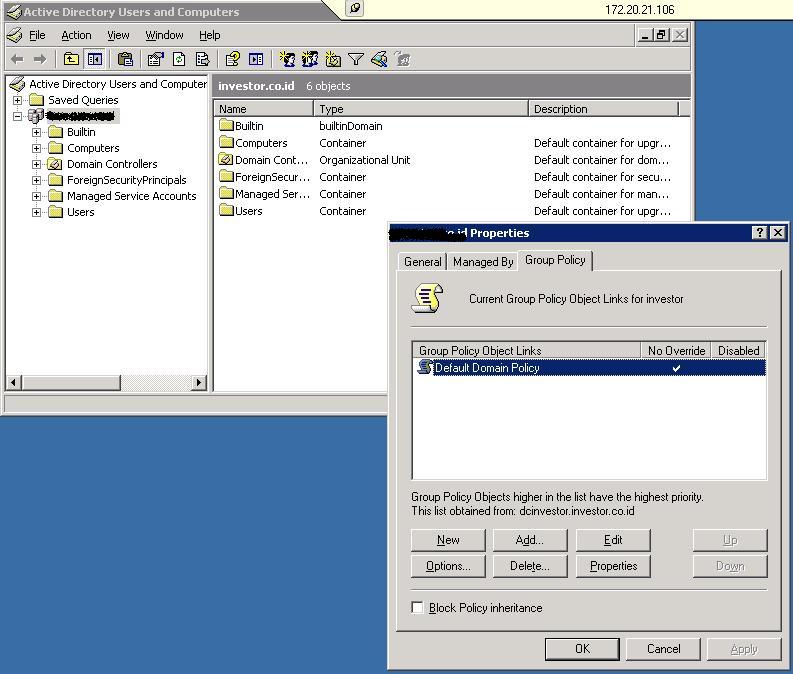Open the Properties toolbar icon

pyautogui.click(x=155, y=60)
